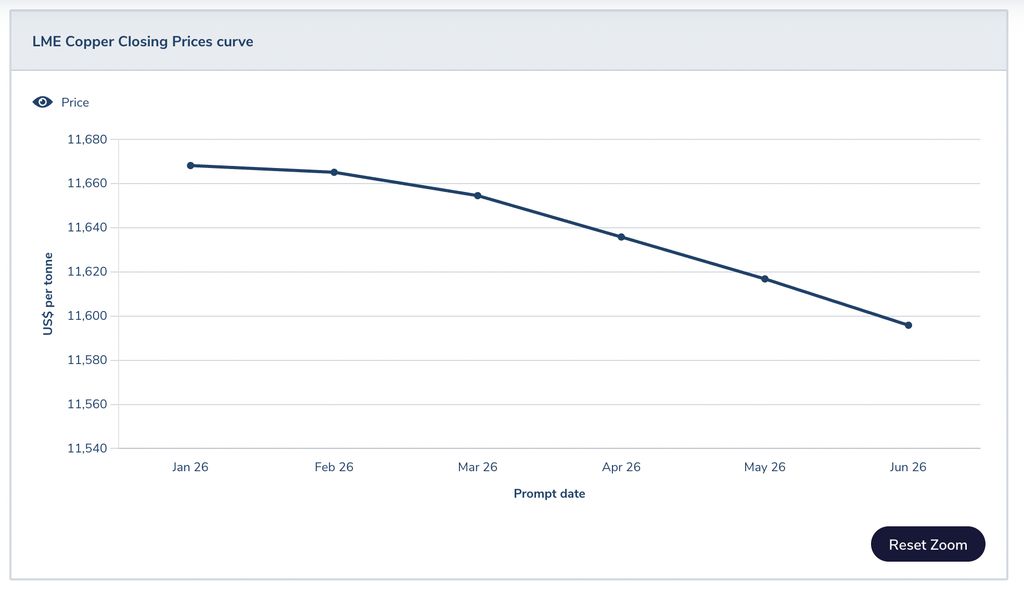
Task: Select the Jun 26 data point
Action: tap(908, 325)
